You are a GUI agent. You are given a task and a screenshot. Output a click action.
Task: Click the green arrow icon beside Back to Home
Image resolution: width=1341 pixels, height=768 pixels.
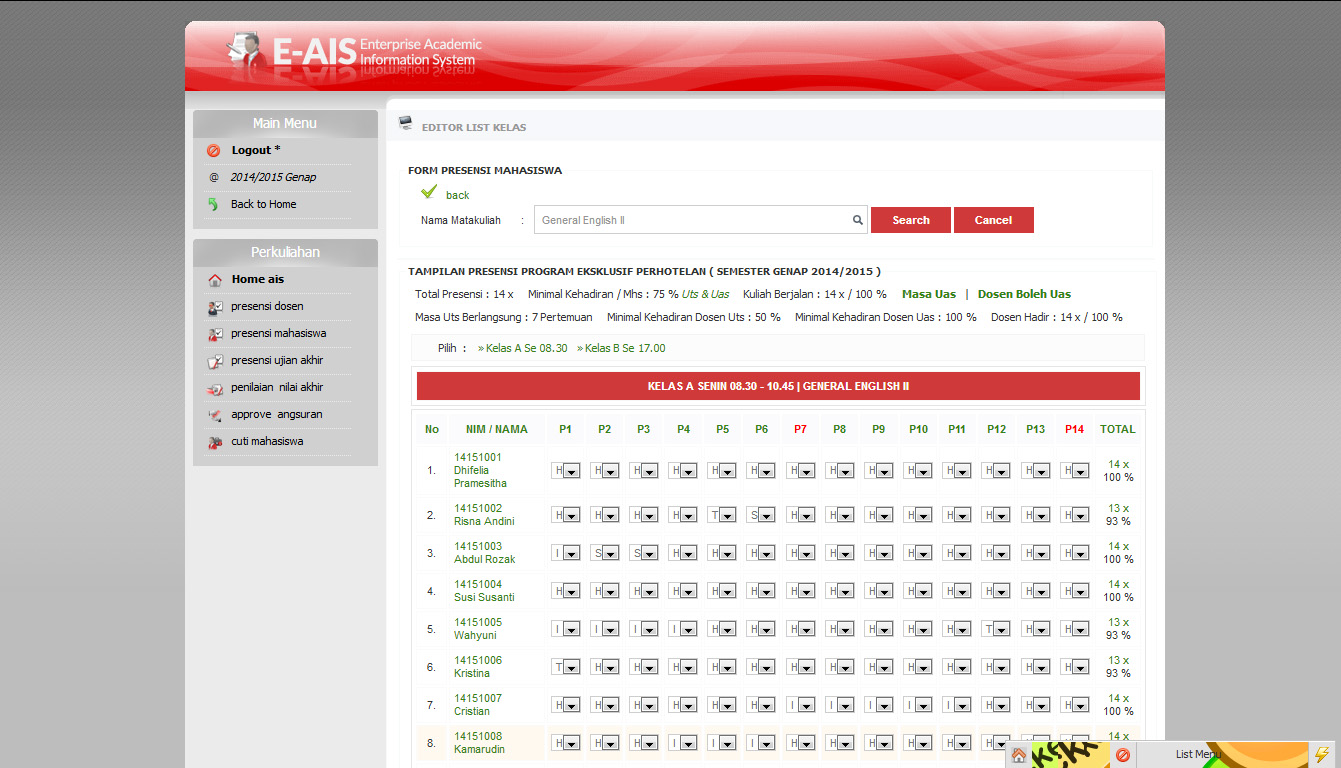pos(213,204)
